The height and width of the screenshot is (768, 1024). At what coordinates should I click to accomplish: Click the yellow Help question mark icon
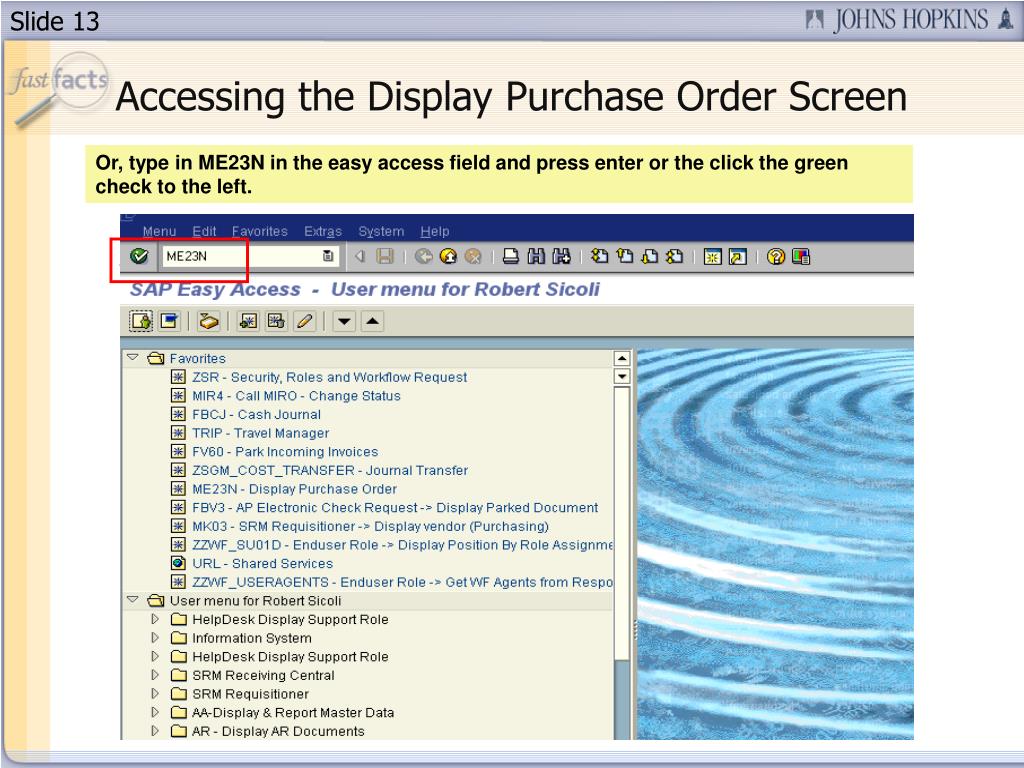(776, 257)
